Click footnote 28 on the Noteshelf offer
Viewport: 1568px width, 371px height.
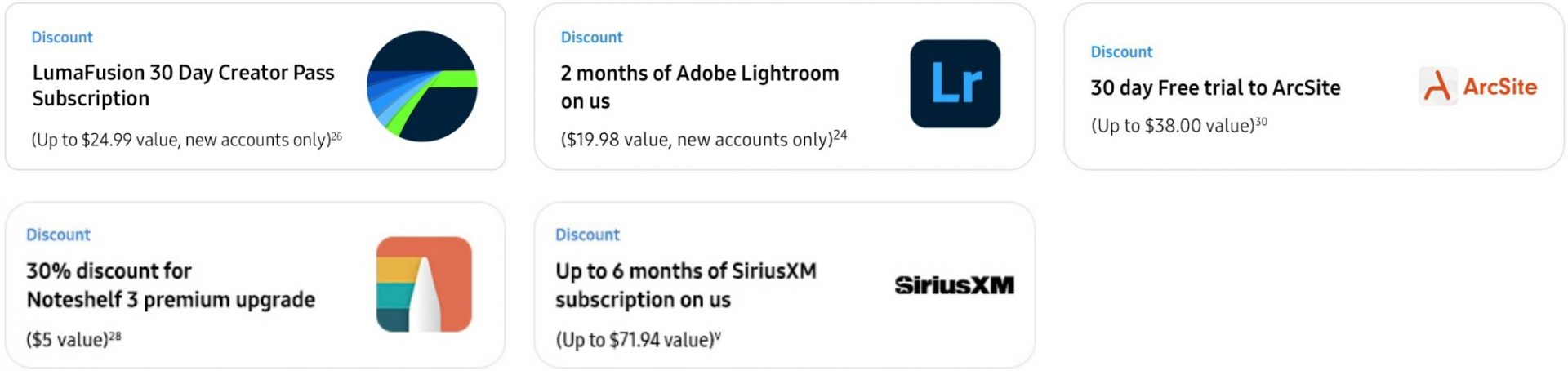tap(115, 336)
